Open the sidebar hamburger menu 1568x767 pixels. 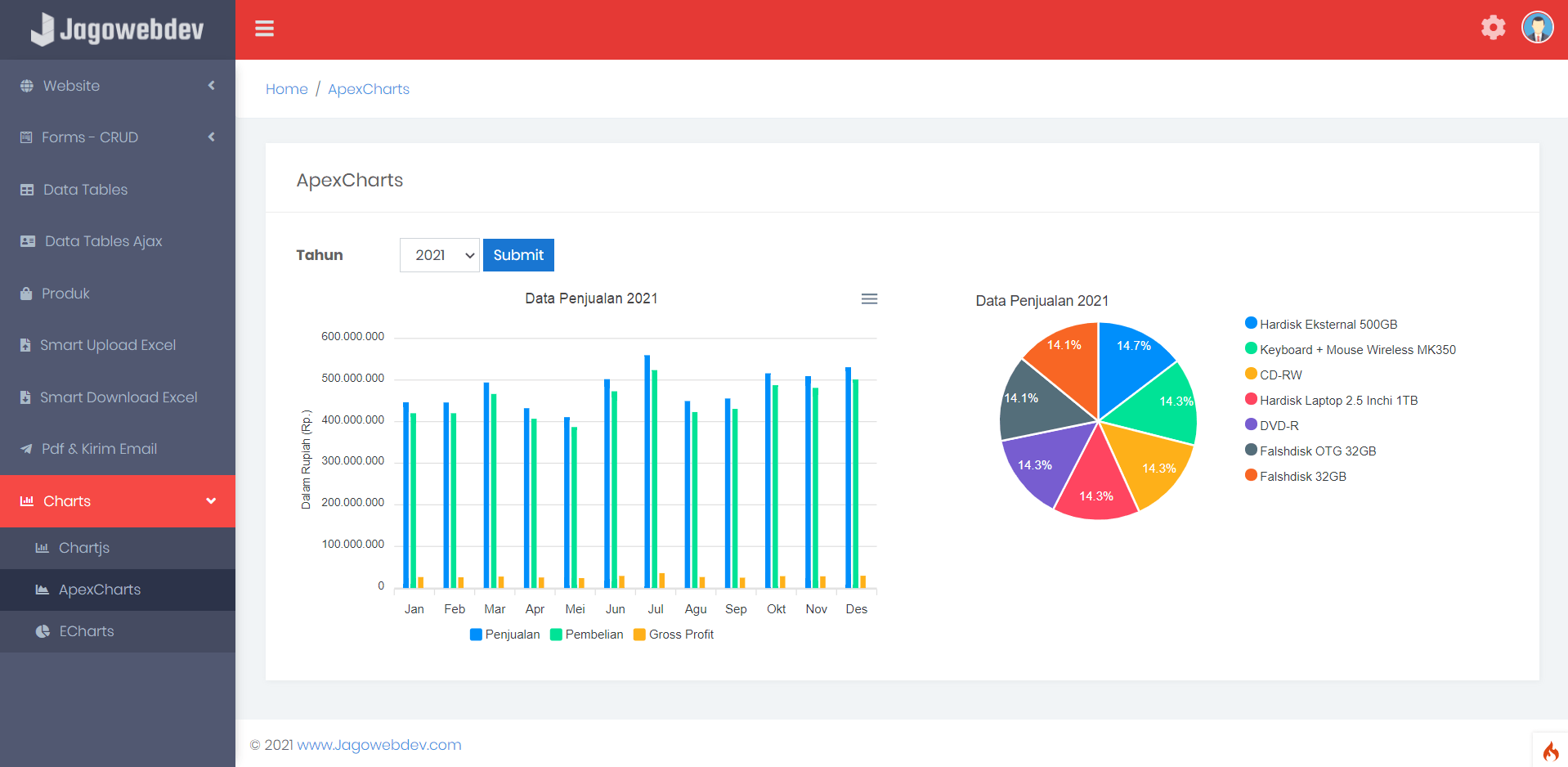coord(264,28)
